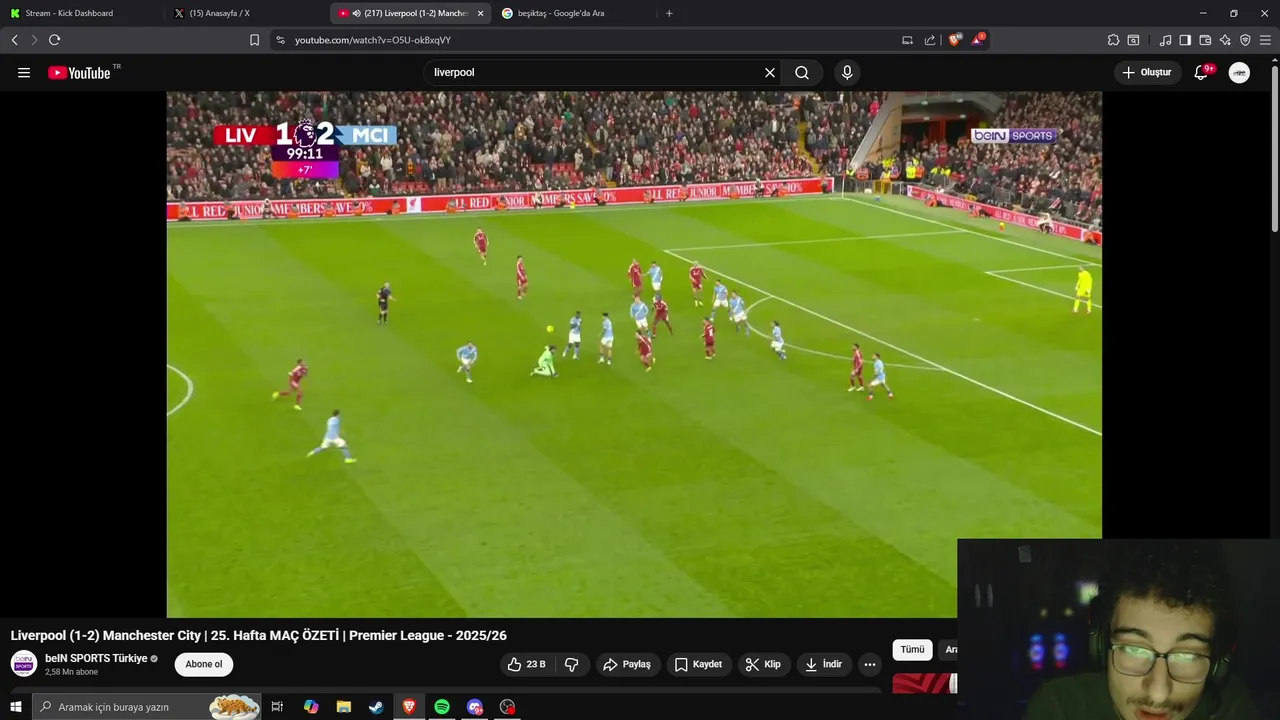The image size is (1280, 720).
Task: Open Brave Shields lion icon
Action: [954, 40]
